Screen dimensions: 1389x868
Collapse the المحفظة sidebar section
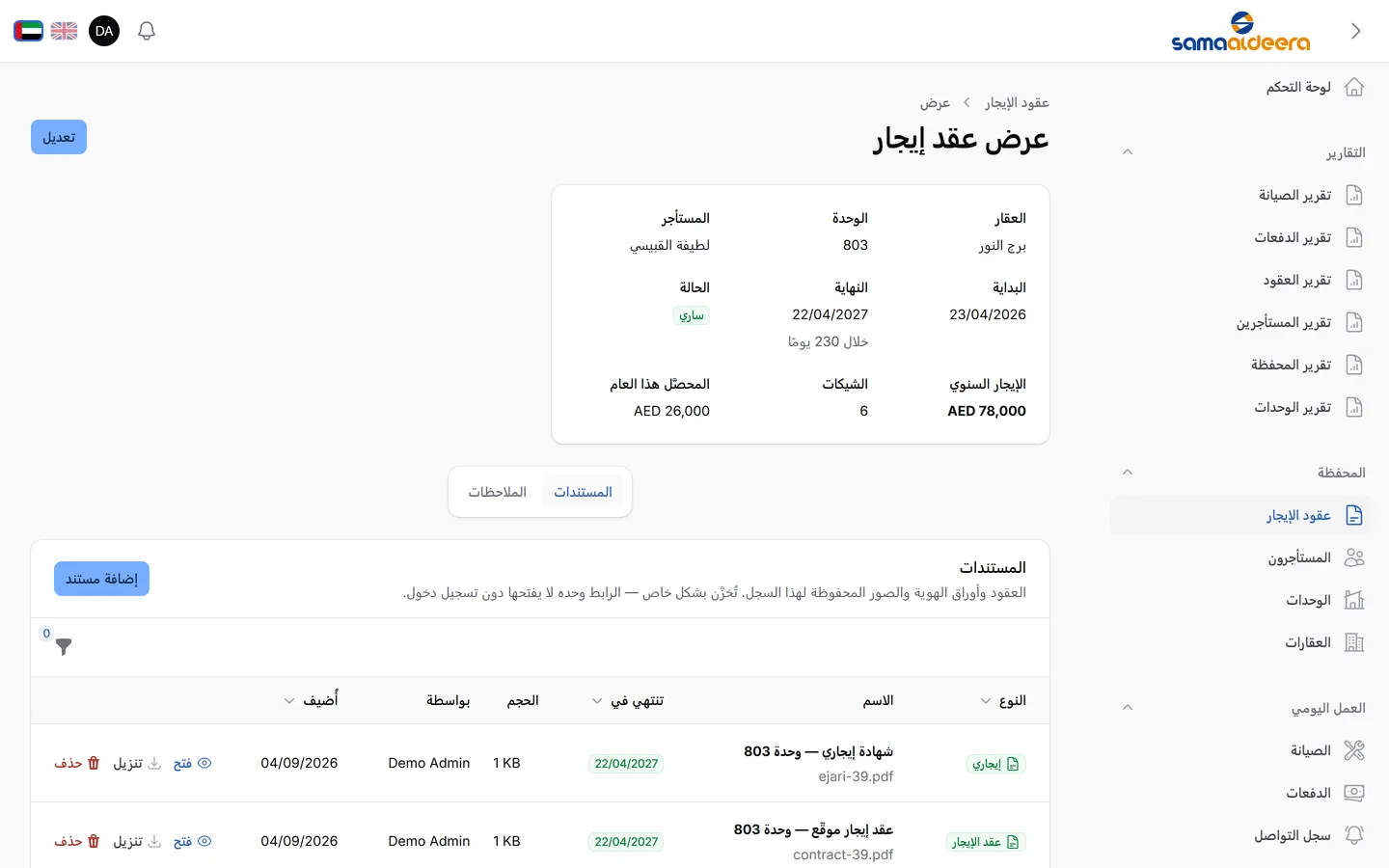click(x=1128, y=473)
